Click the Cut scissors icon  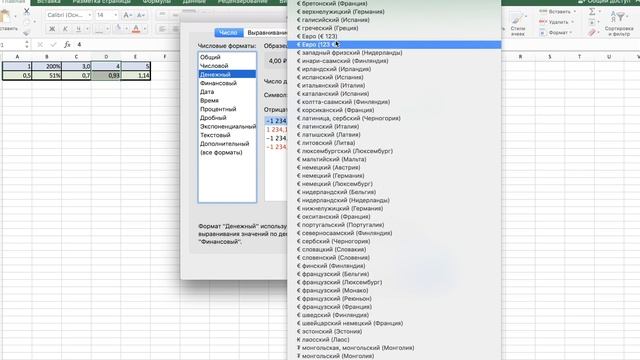(x=27, y=11)
